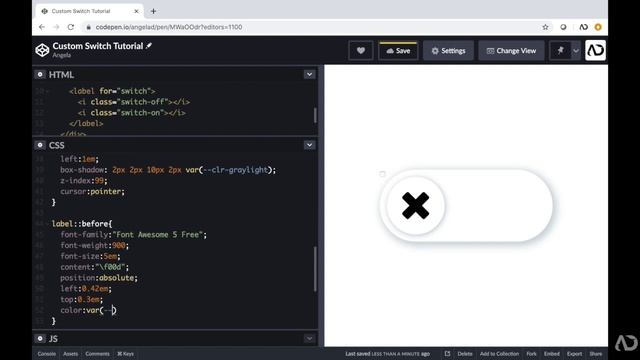Open pen Settings

coord(448,51)
